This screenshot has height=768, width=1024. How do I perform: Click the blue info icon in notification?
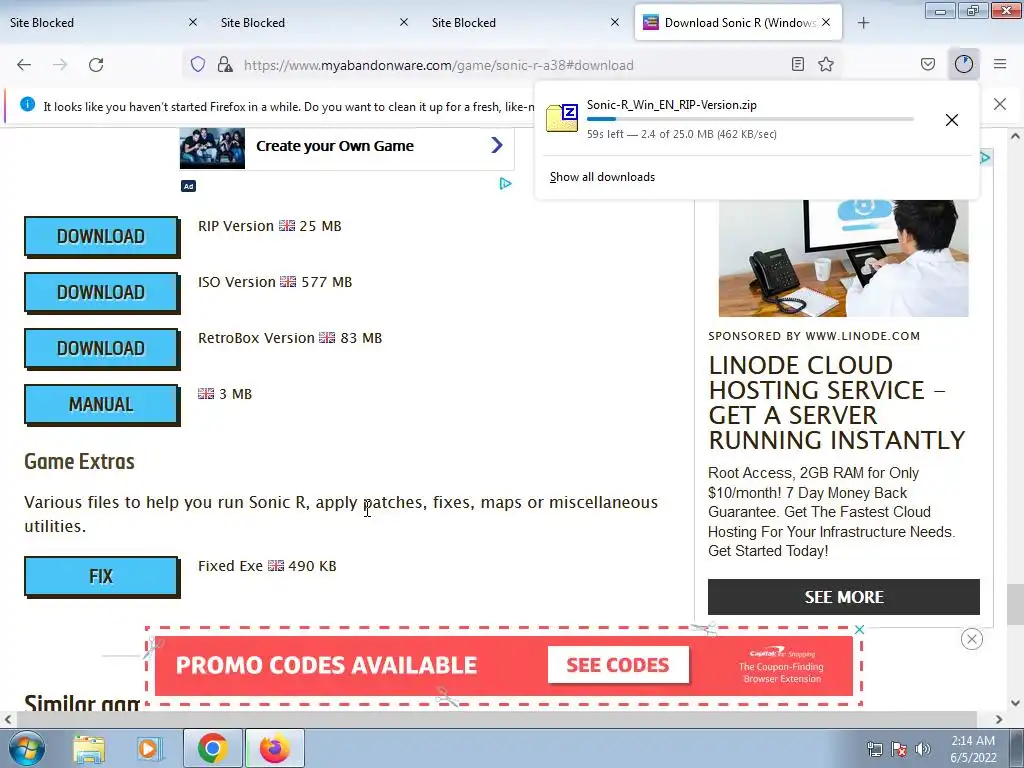coord(27,104)
